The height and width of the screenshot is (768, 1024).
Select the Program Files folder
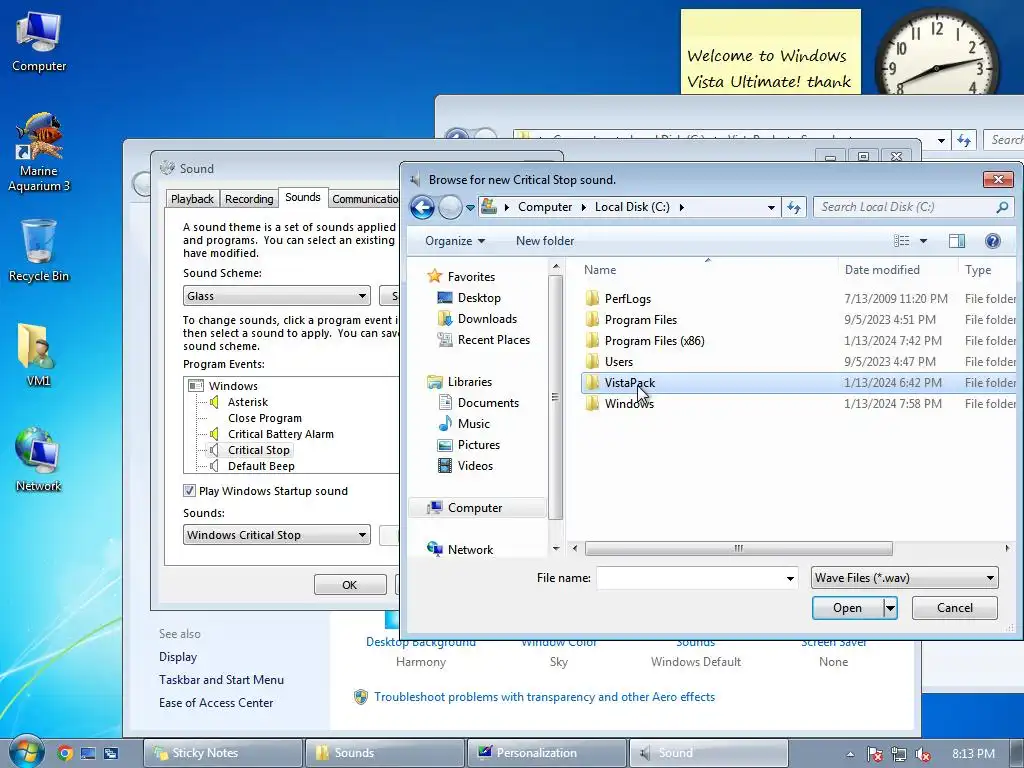pos(641,319)
